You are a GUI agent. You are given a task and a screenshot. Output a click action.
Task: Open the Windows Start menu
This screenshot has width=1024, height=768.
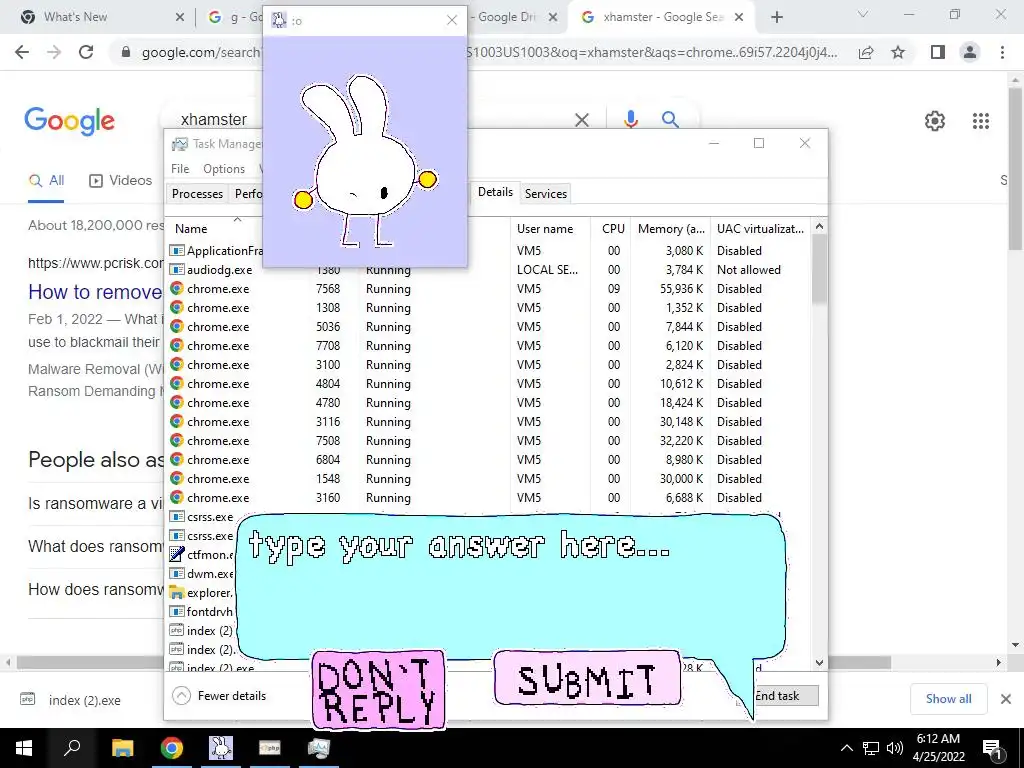[24, 748]
